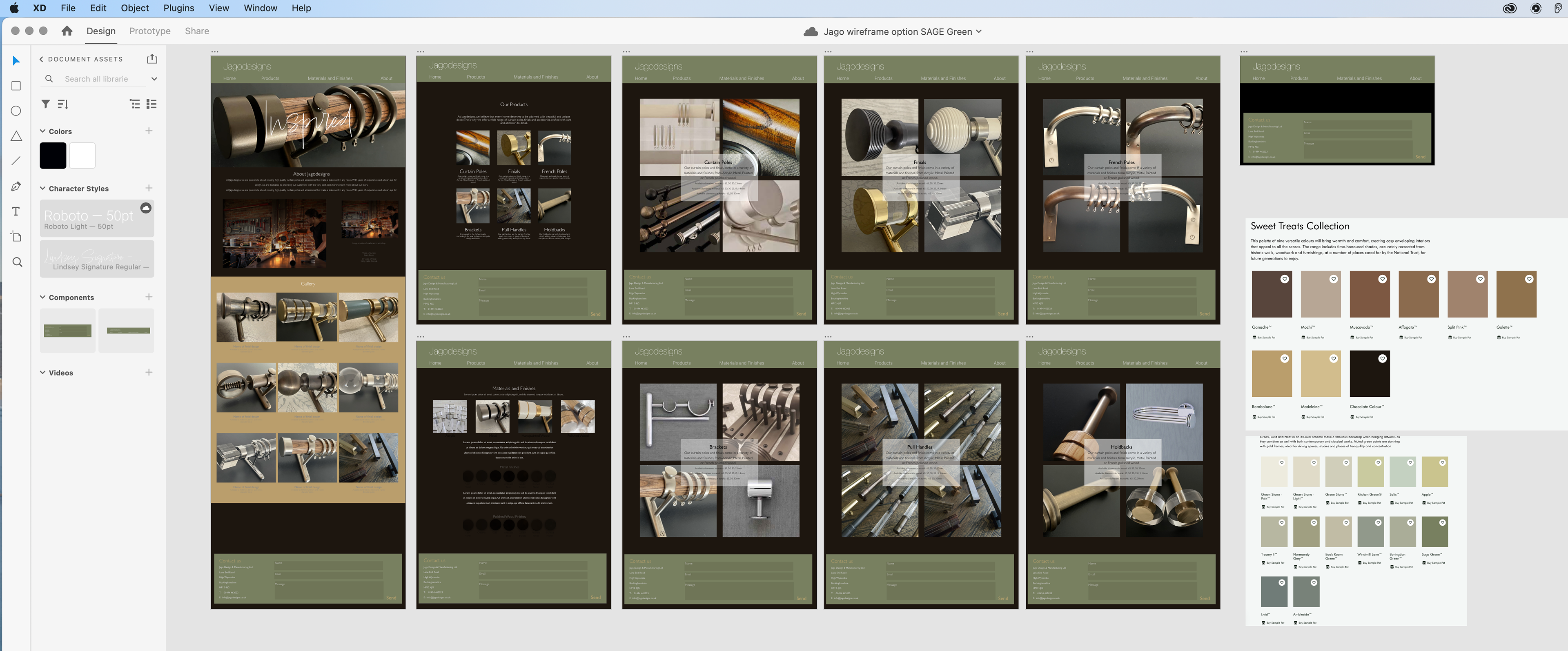1568x651 pixels.
Task: Click cloud badge on Roboto 50pt style
Action: (x=145, y=208)
